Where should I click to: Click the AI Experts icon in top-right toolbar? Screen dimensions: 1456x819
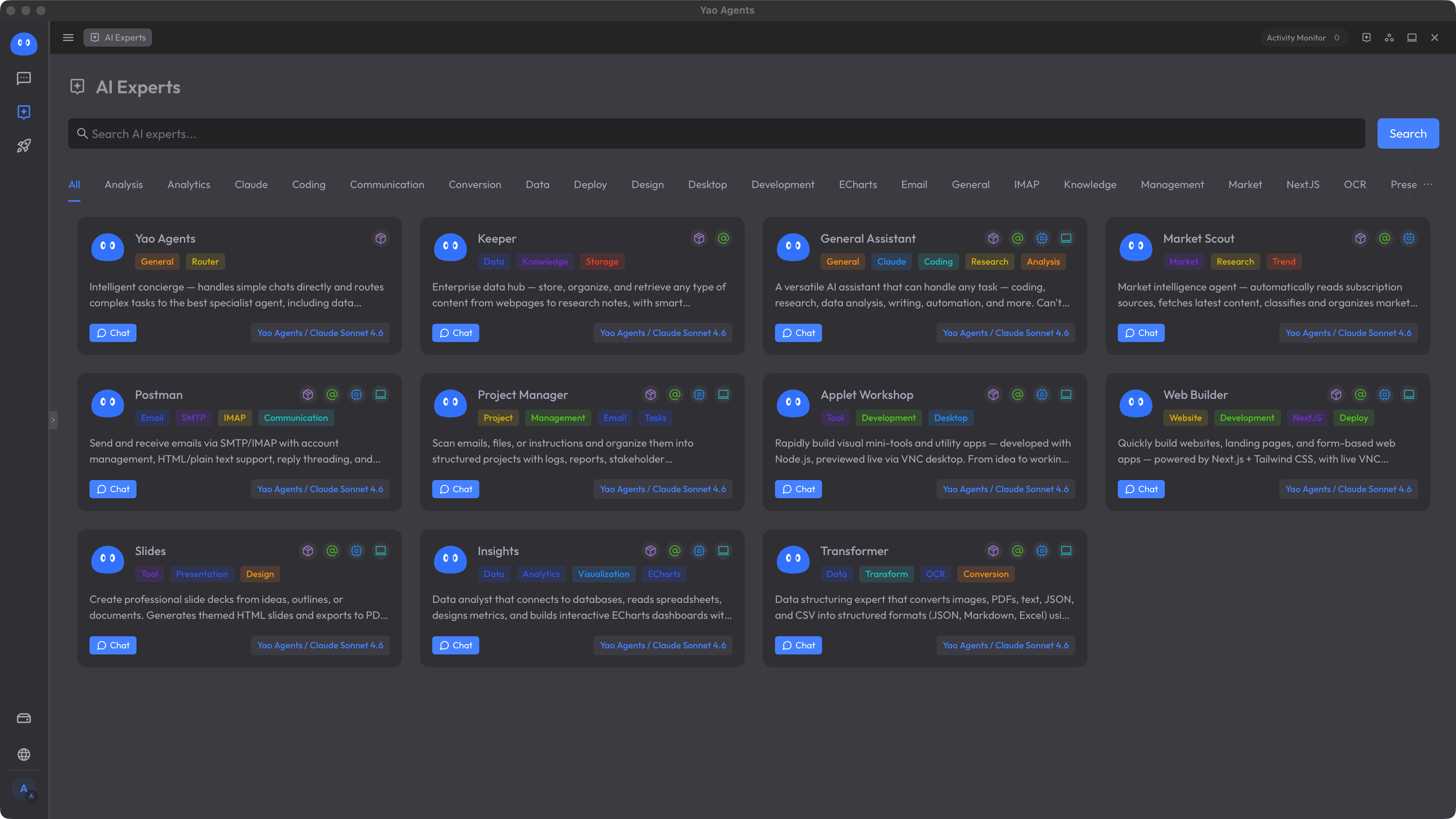(x=1366, y=37)
